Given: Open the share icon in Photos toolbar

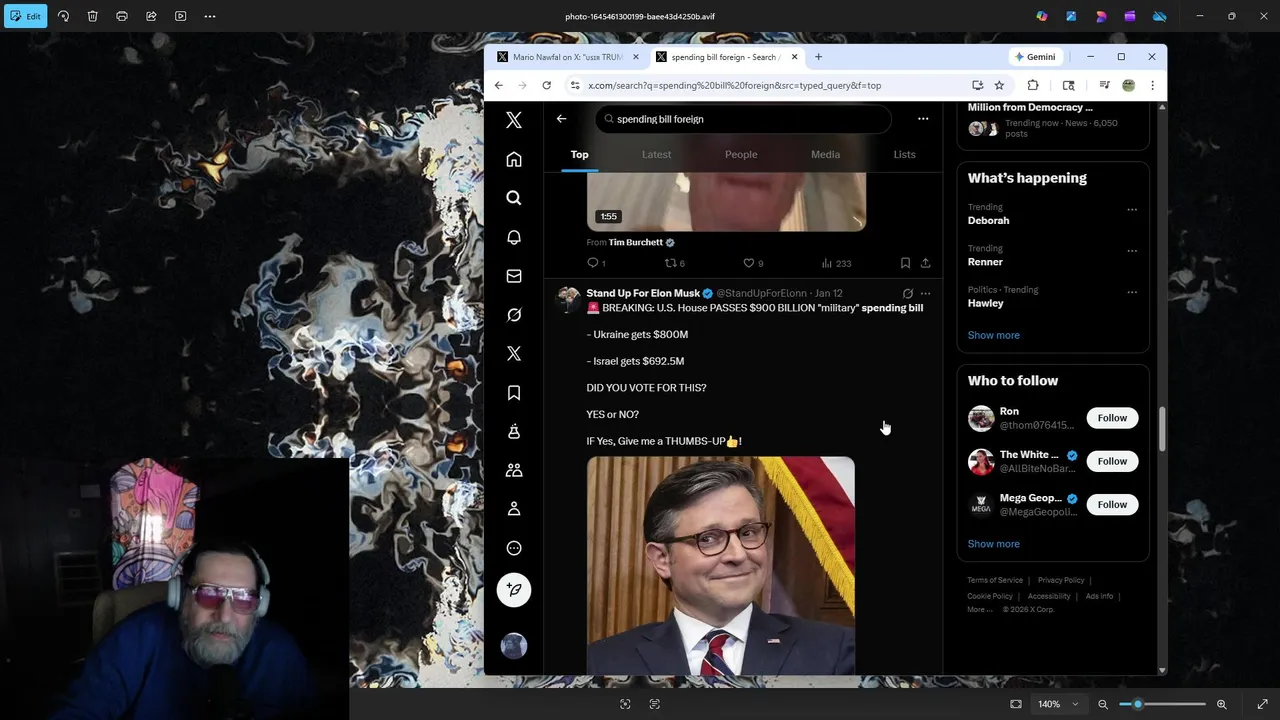Looking at the screenshot, I should (x=151, y=16).
